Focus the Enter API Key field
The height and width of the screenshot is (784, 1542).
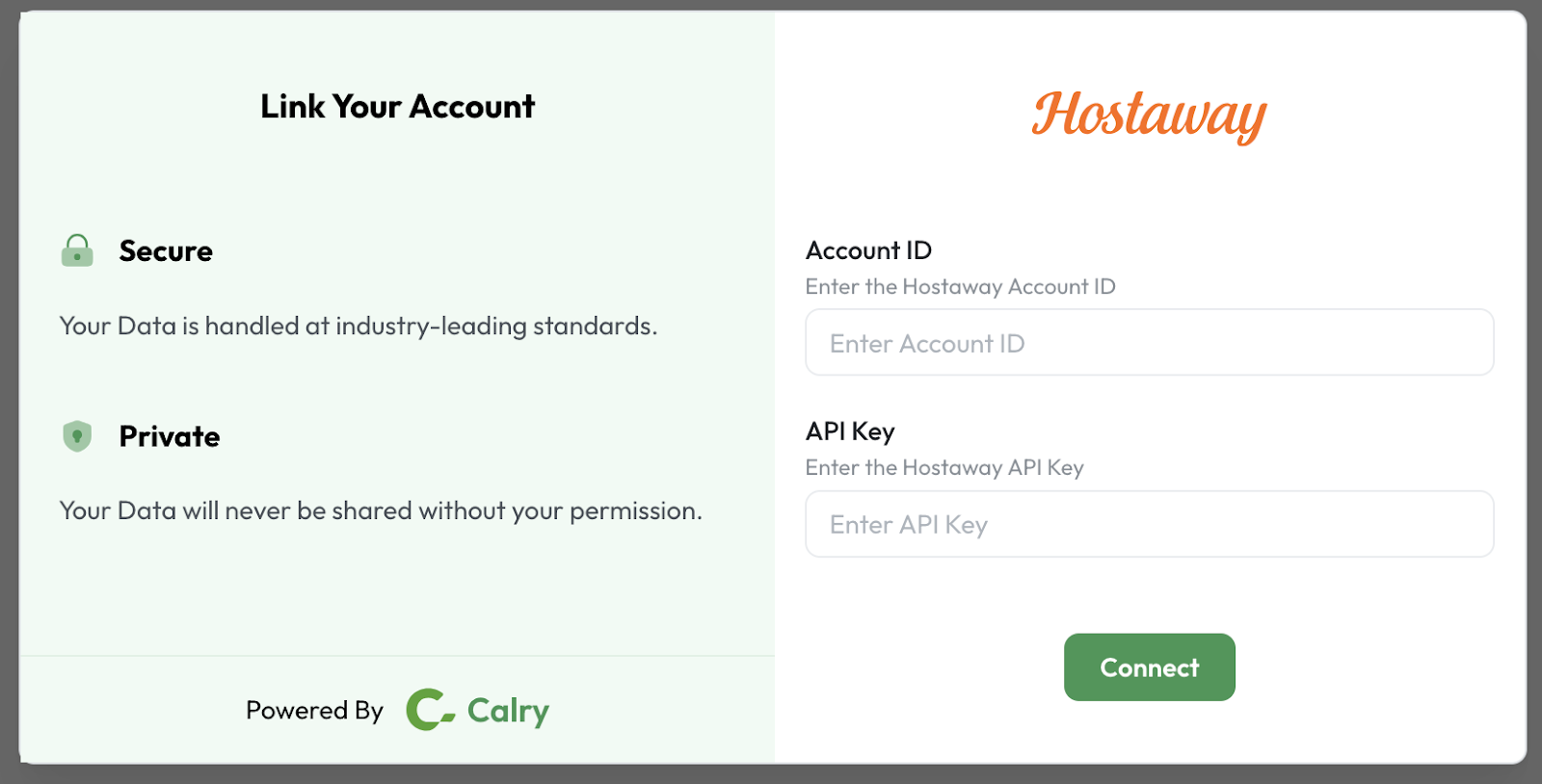pyautogui.click(x=1149, y=524)
